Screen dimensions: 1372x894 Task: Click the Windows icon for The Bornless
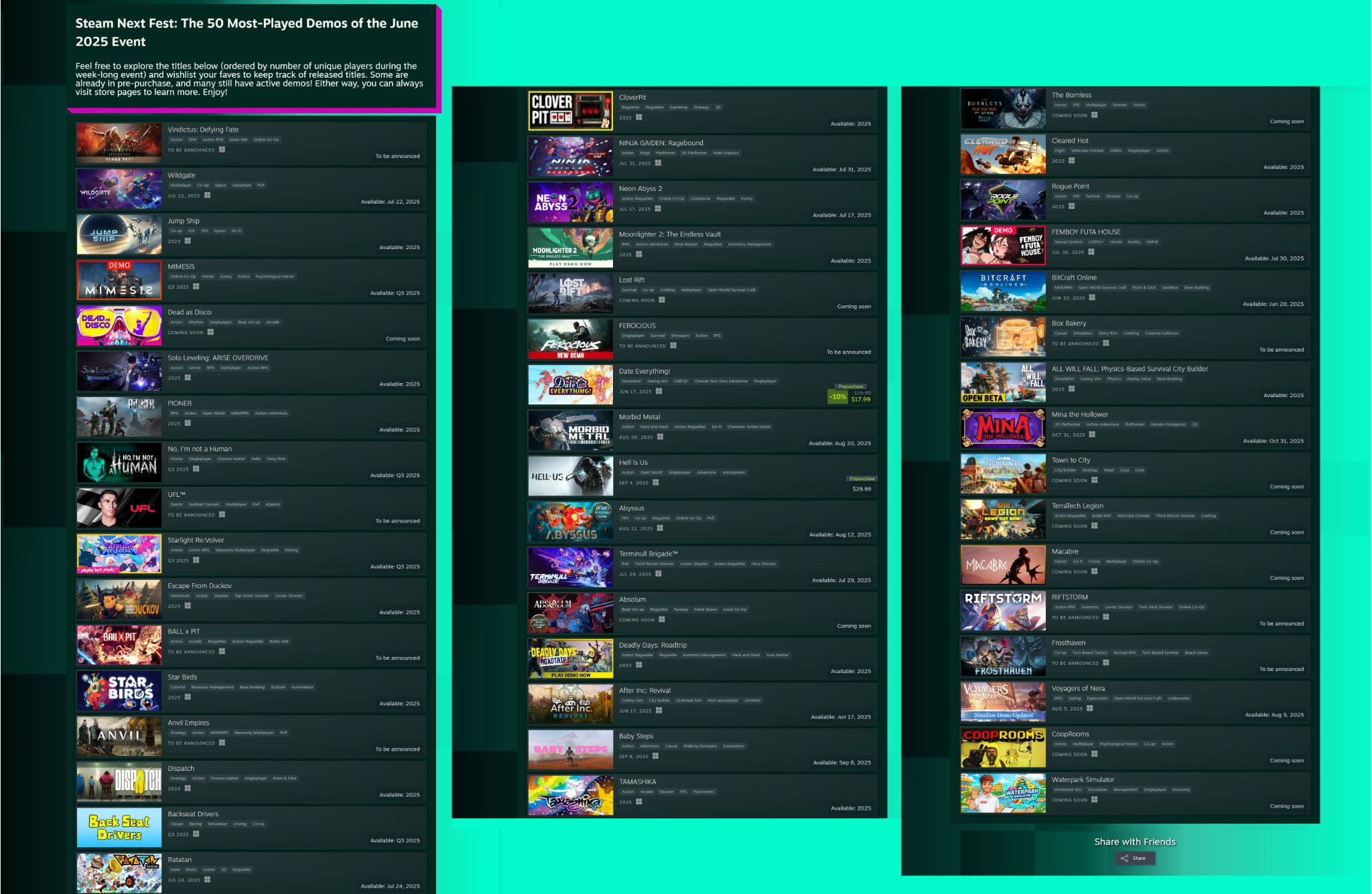(x=1094, y=115)
